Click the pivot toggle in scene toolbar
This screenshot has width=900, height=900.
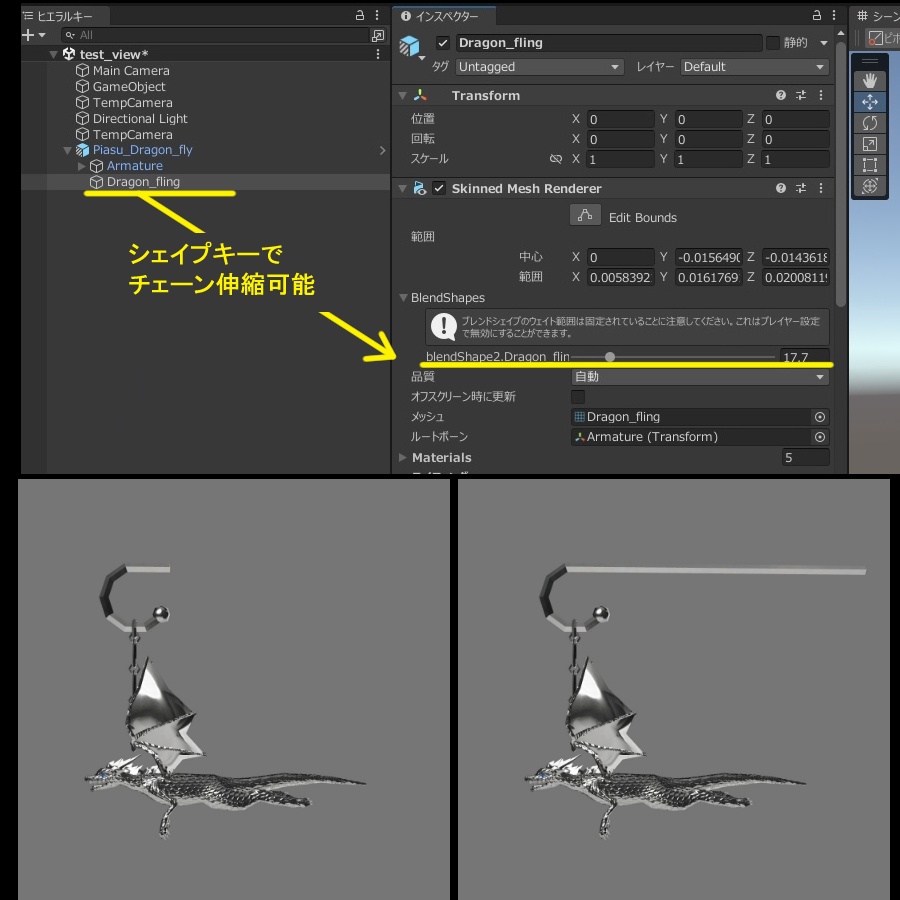pos(884,38)
